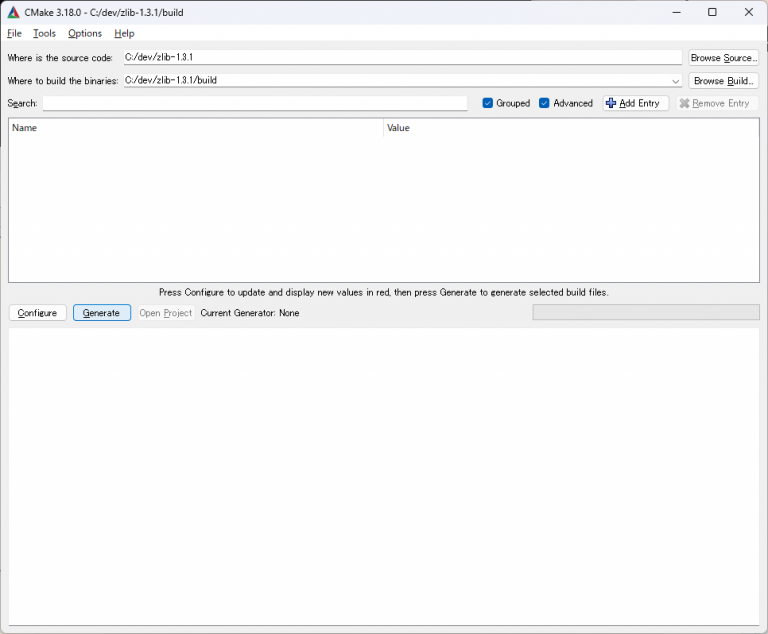
Task: Open the Options menu
Action: tap(85, 34)
